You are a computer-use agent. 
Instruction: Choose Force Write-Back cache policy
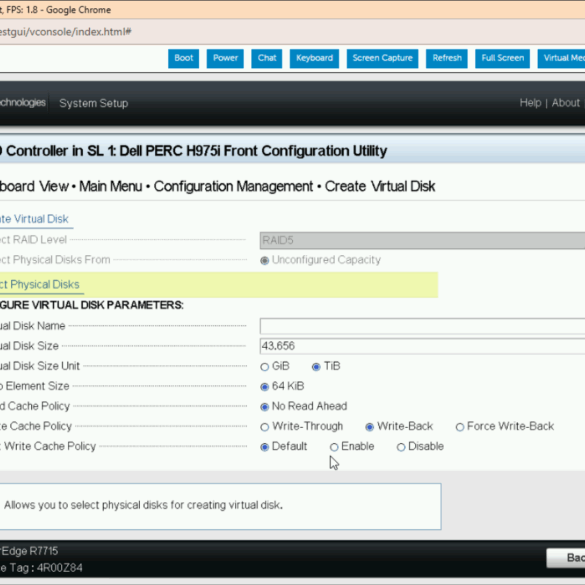[460, 427]
